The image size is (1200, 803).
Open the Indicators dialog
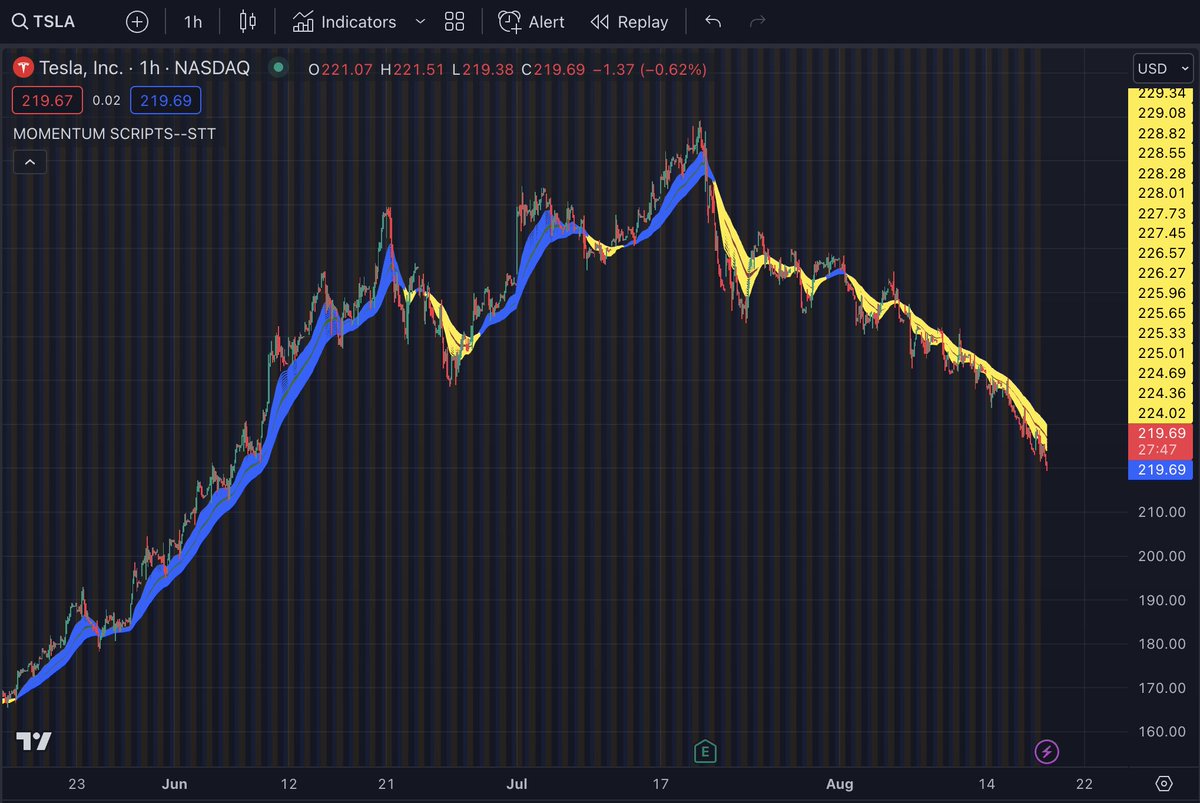point(344,21)
